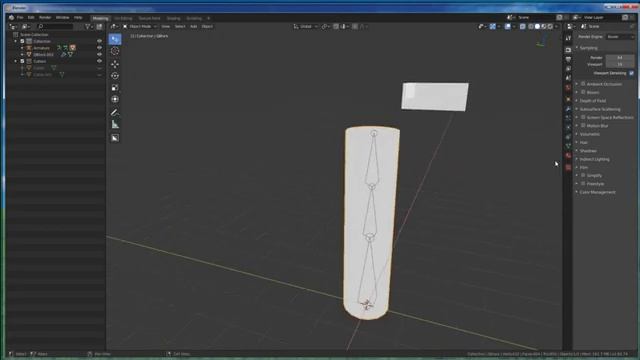Open World properties tab
This screenshot has height=360, width=640.
tap(568, 88)
